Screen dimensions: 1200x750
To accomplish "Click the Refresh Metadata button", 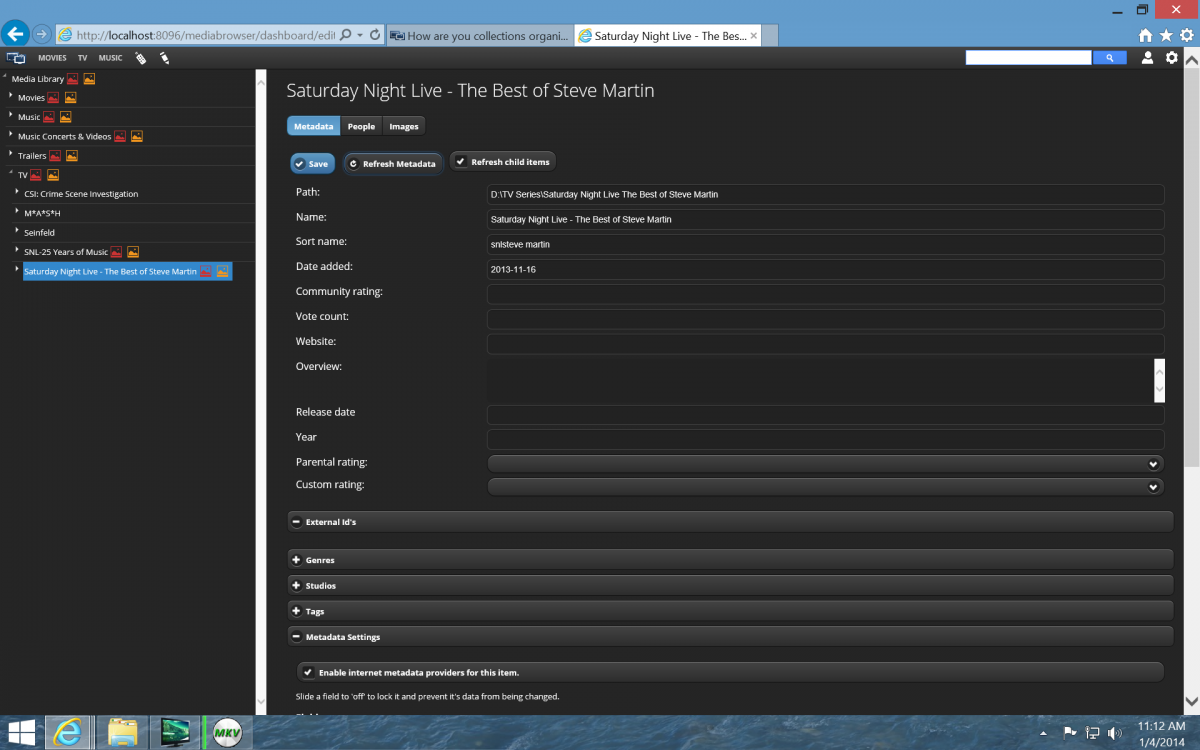I will pyautogui.click(x=392, y=163).
